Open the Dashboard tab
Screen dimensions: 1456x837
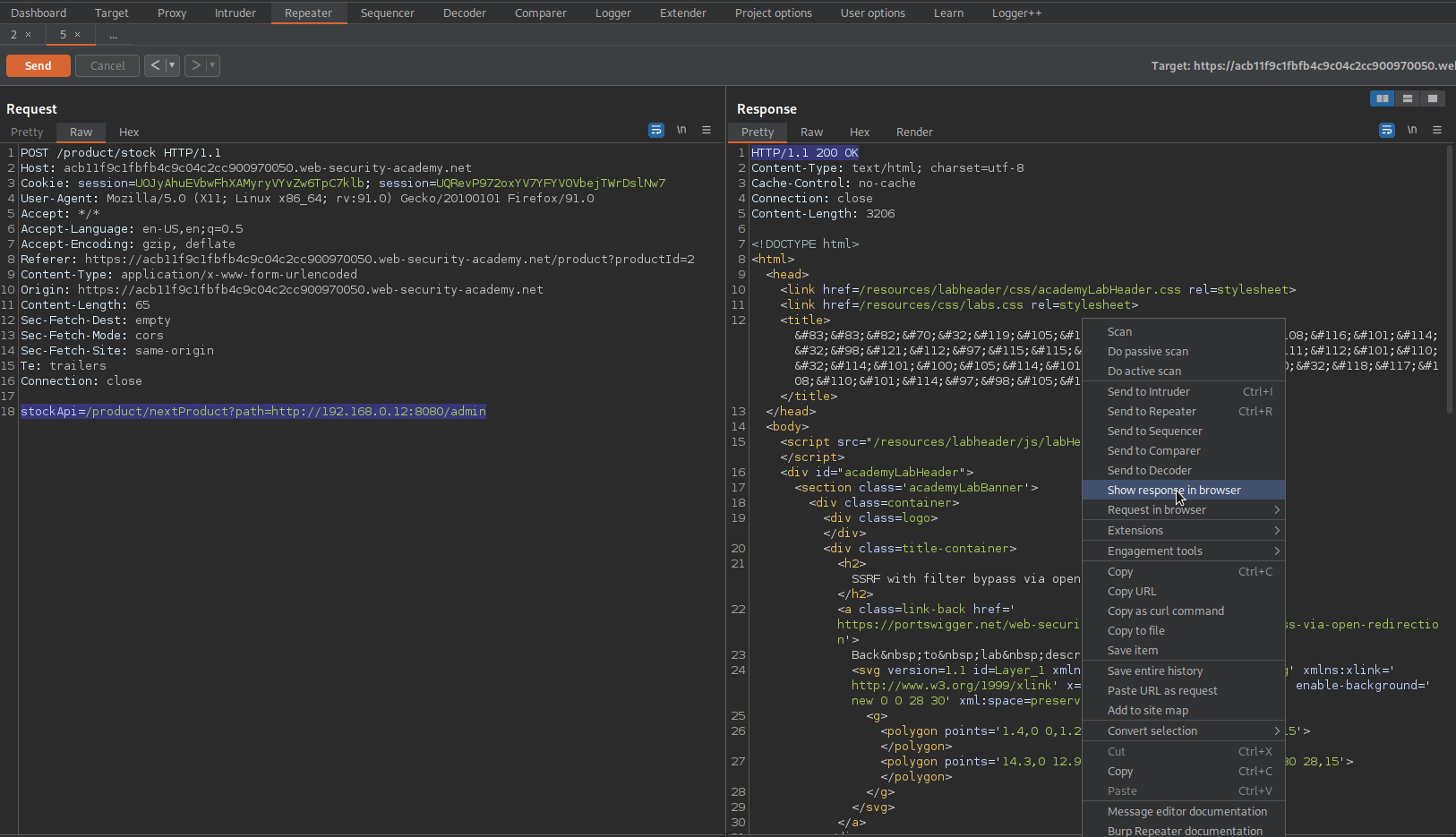coord(39,13)
